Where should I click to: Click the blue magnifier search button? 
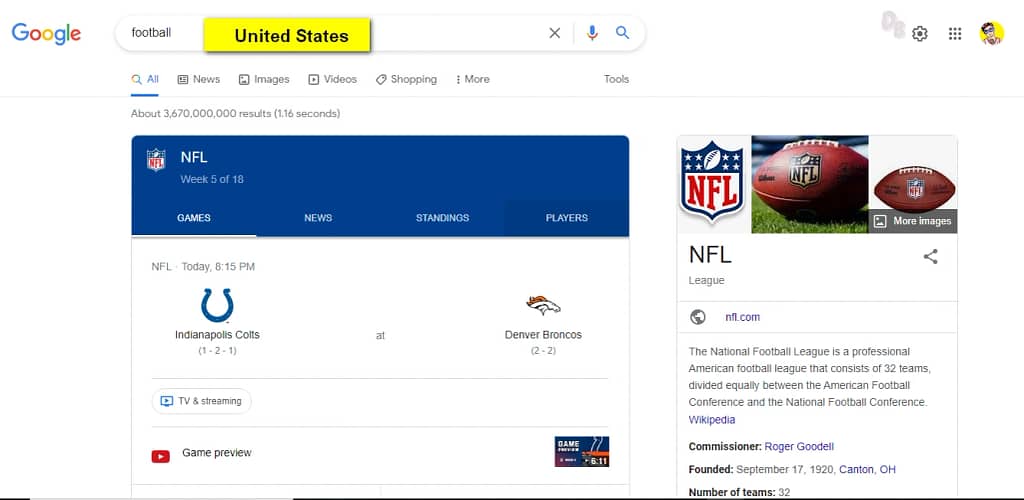point(622,33)
